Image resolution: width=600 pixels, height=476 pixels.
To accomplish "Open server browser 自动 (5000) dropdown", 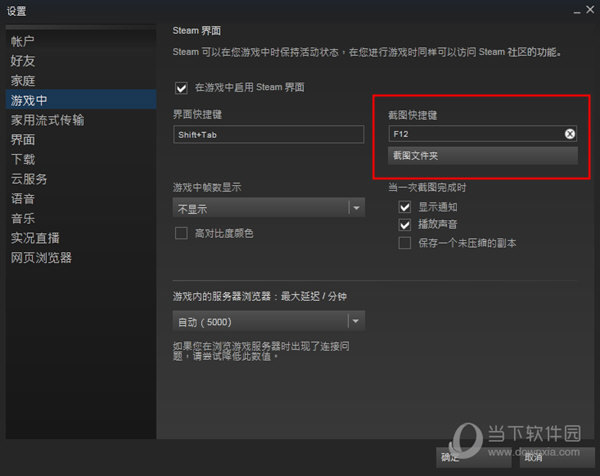I will point(269,321).
